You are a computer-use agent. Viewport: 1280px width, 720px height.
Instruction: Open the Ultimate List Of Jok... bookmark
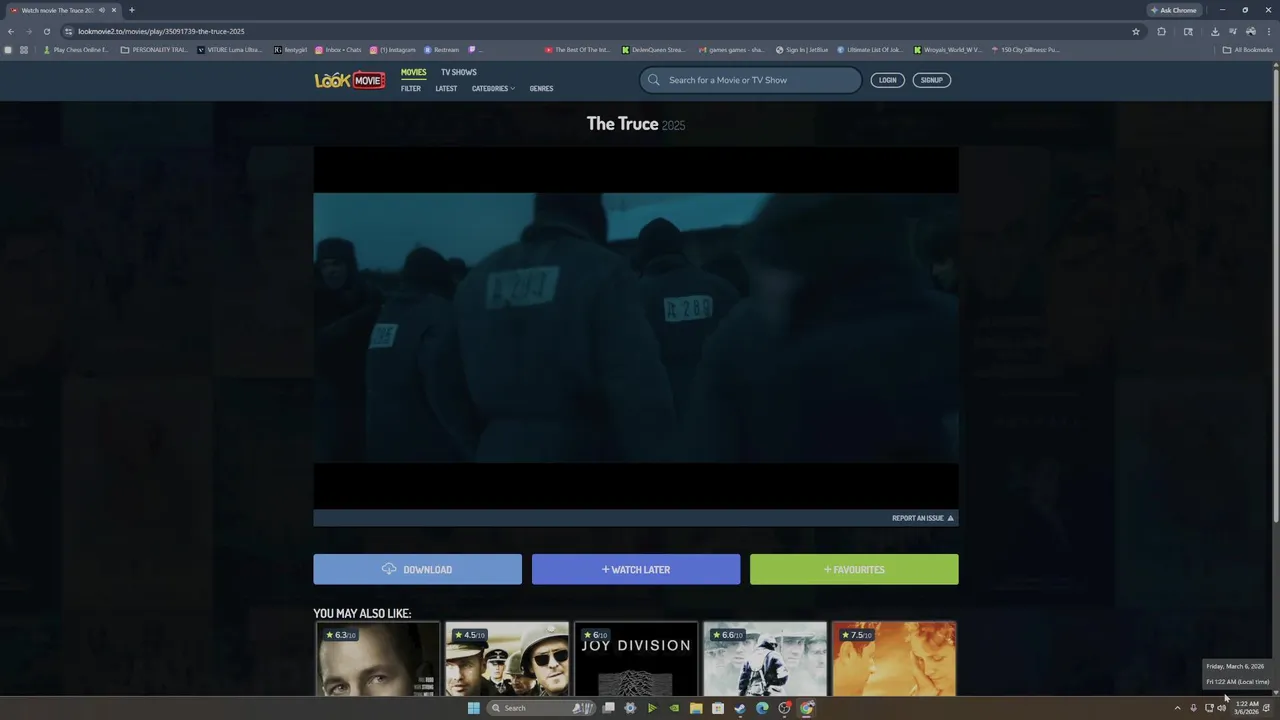coord(869,49)
